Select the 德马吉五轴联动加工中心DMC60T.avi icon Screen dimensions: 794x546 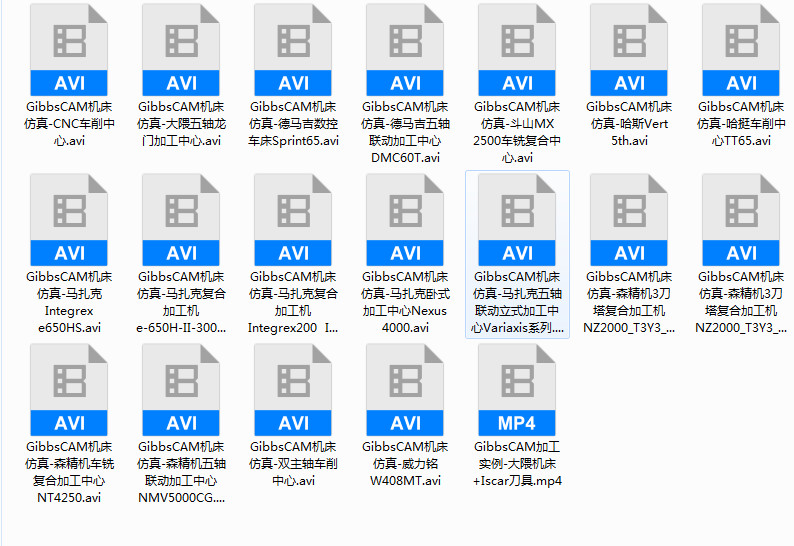[405, 50]
